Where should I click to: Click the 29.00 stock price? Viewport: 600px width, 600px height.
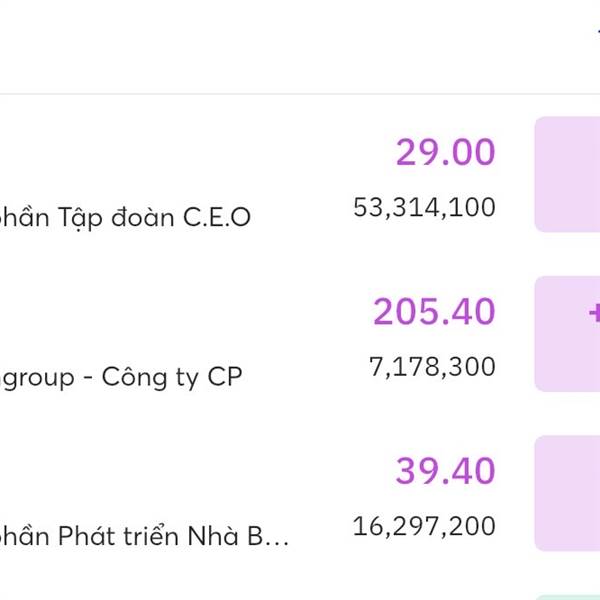[x=445, y=153]
